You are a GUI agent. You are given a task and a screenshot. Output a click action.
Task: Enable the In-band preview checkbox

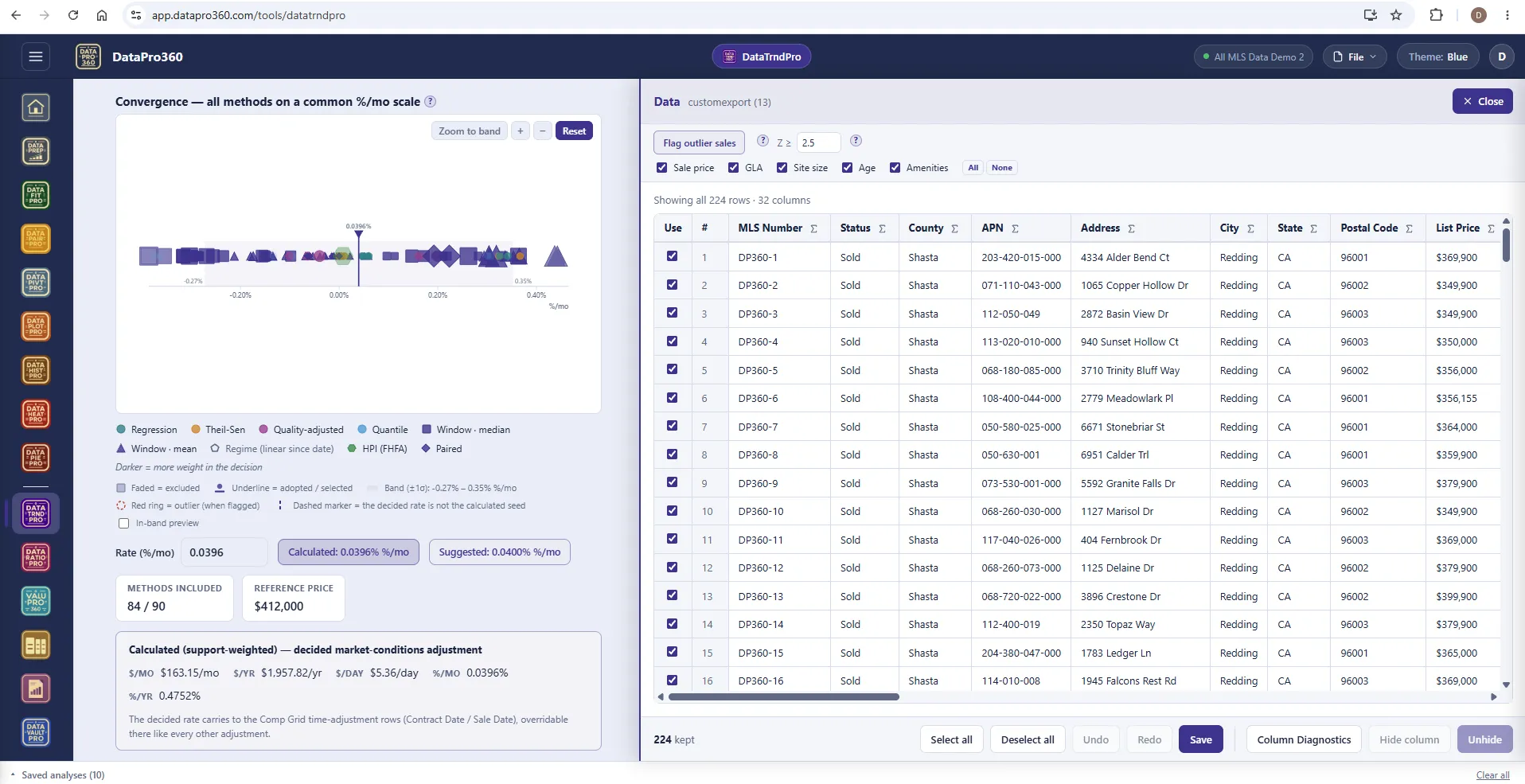click(123, 523)
